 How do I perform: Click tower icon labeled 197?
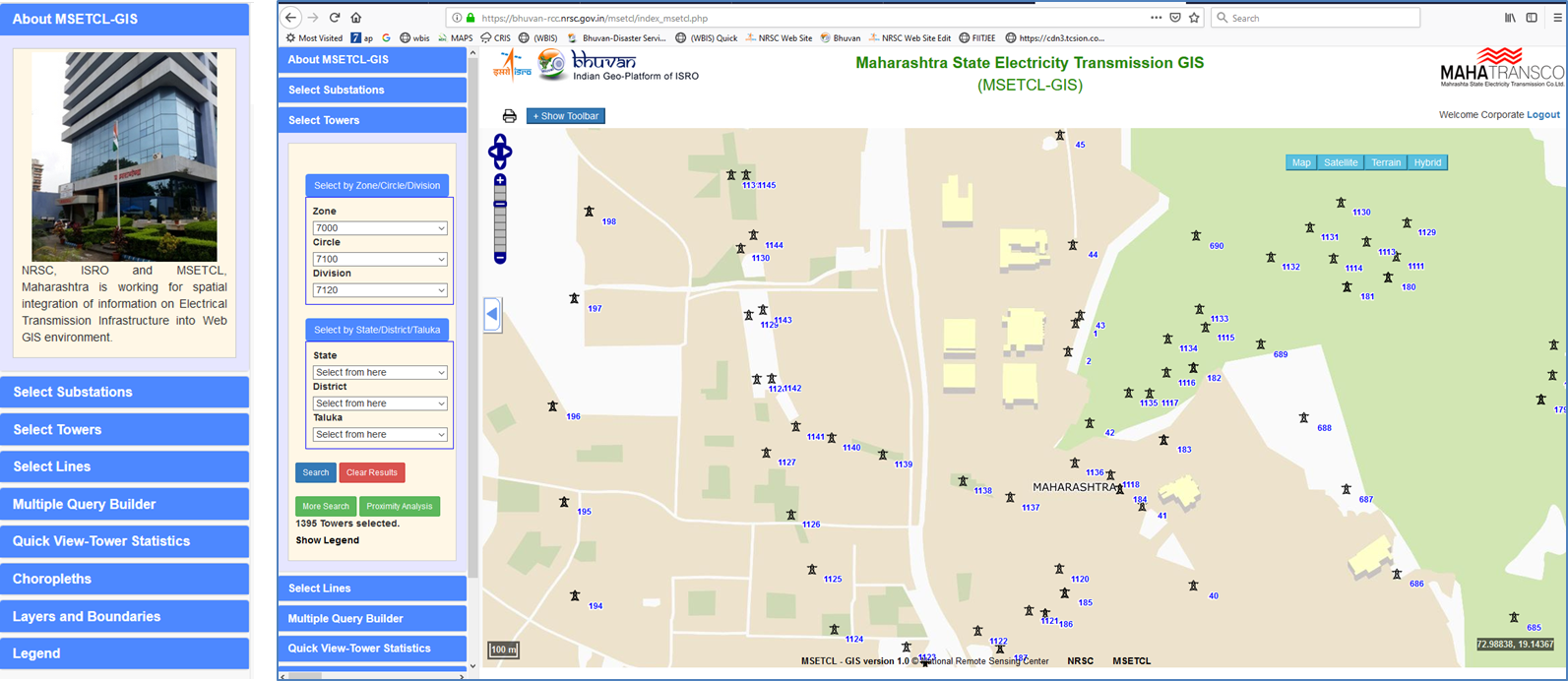[574, 298]
